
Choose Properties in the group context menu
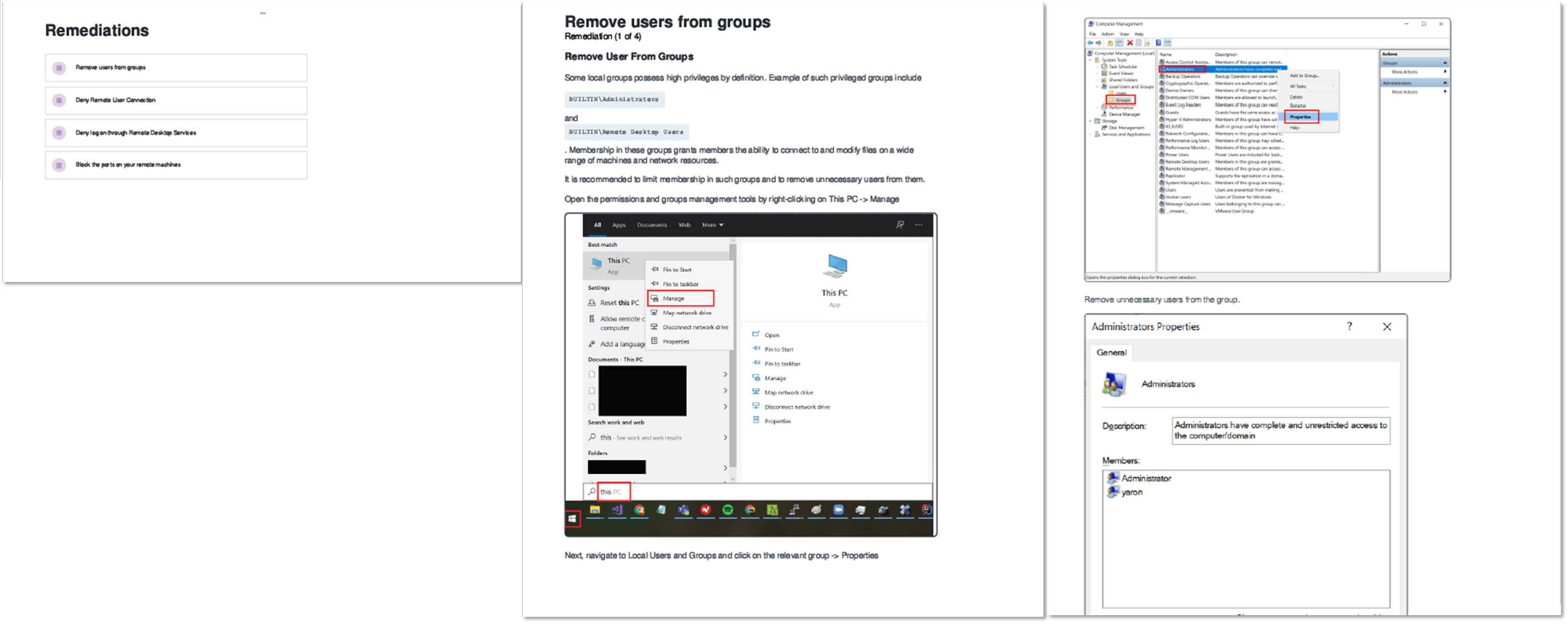click(x=1300, y=117)
